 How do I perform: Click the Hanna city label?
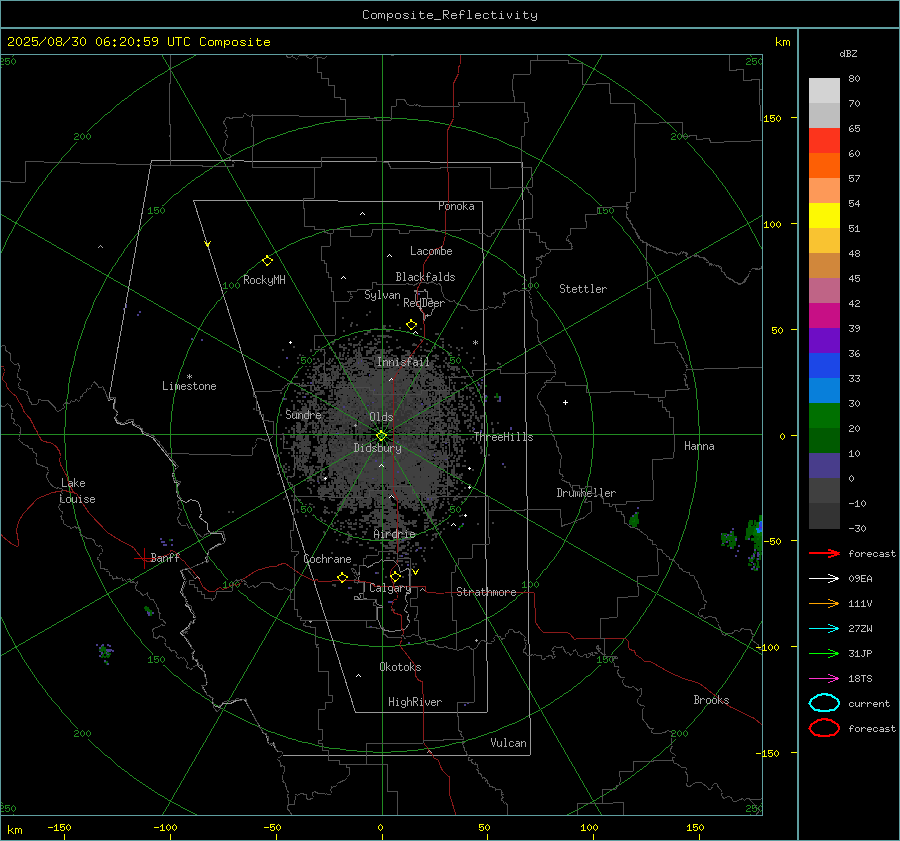(x=699, y=446)
